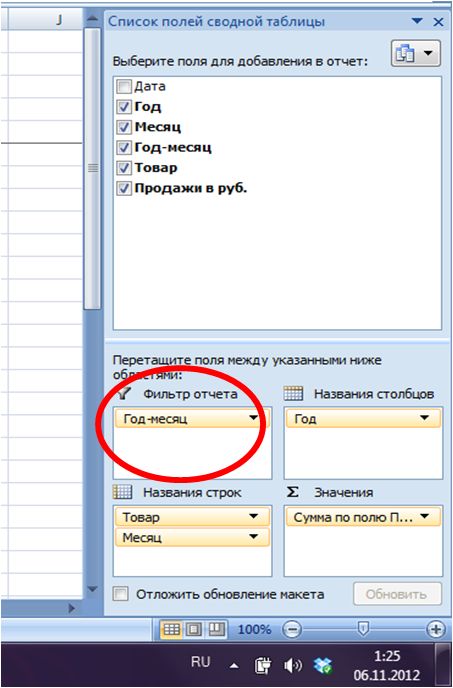Viewport: 453px width, 688px height.
Task: Open the field list layout options button
Action: coord(415,54)
